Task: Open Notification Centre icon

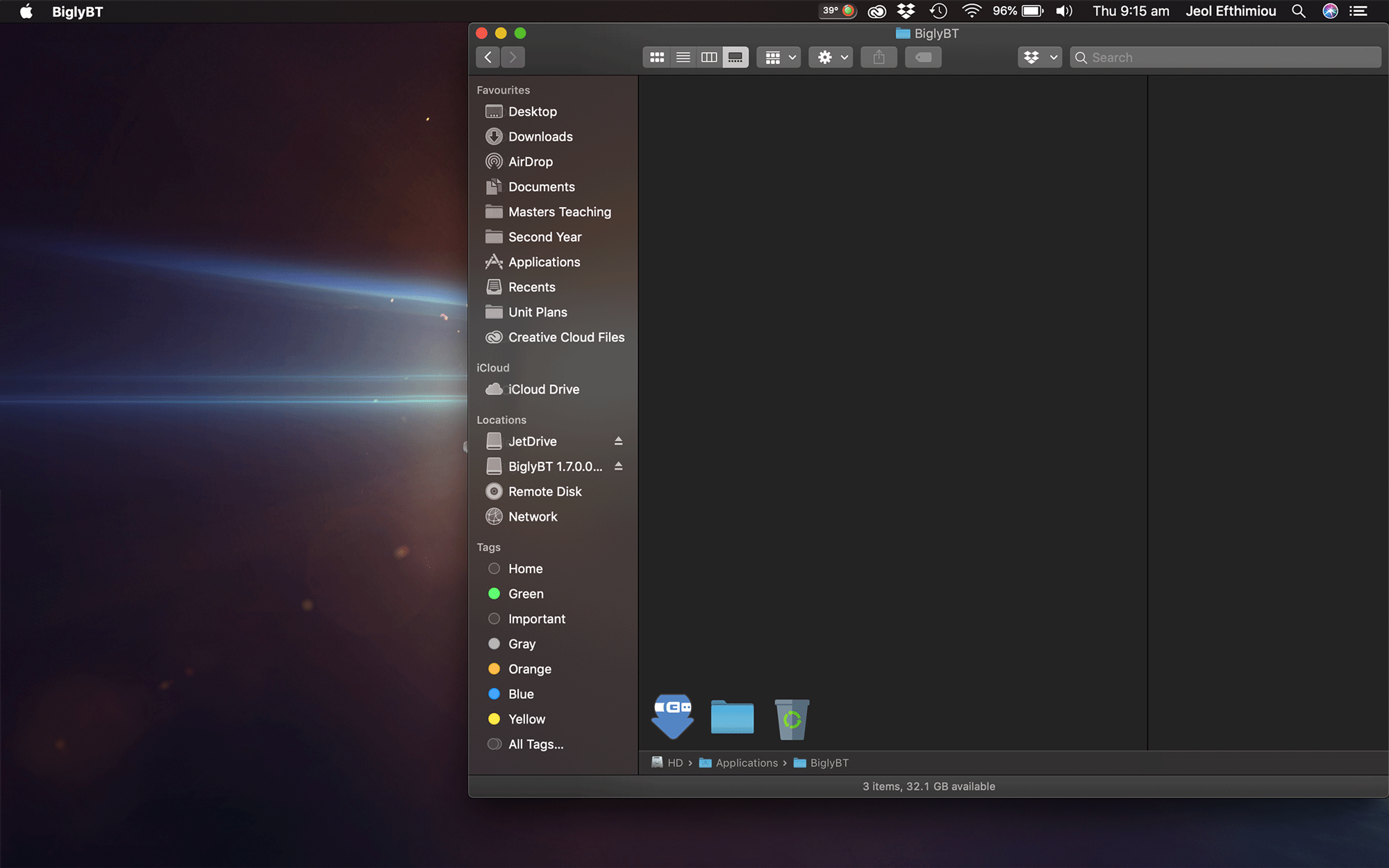Action: [1358, 11]
